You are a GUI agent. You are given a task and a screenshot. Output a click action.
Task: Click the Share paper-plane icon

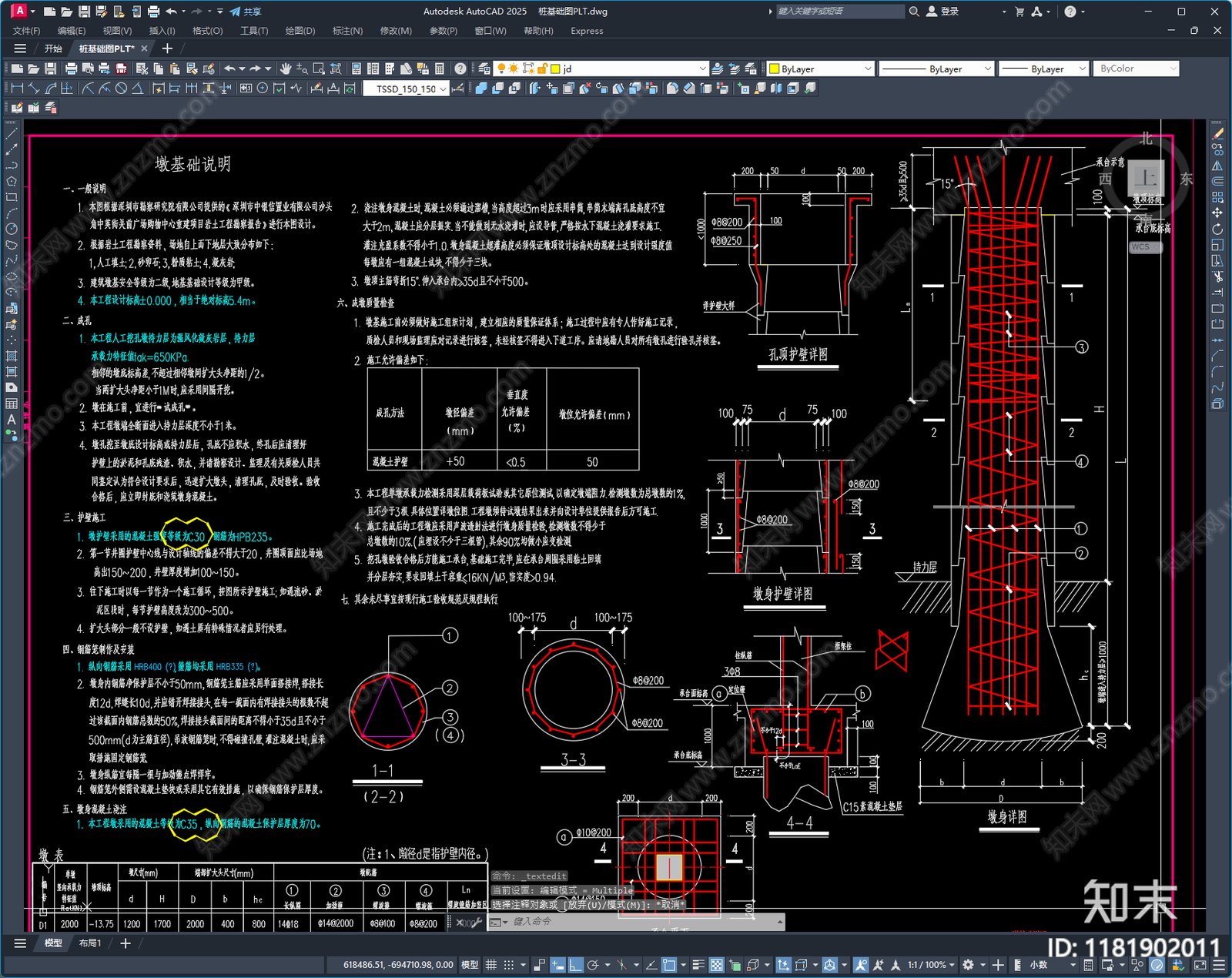click(234, 12)
